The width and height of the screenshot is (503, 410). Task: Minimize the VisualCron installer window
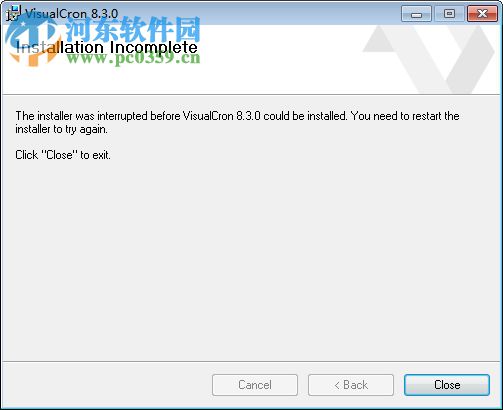click(416, 14)
